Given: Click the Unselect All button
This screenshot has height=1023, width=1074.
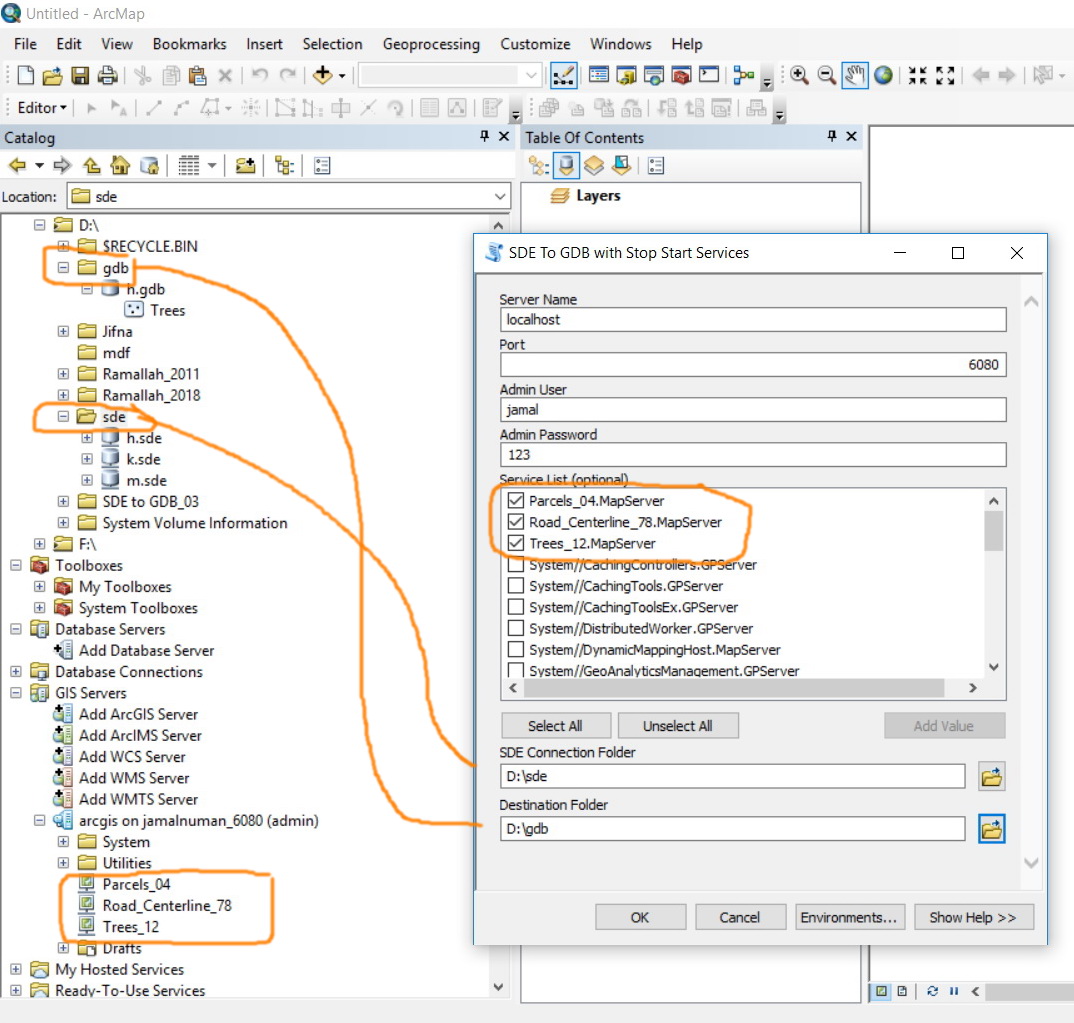Looking at the screenshot, I should tap(678, 726).
